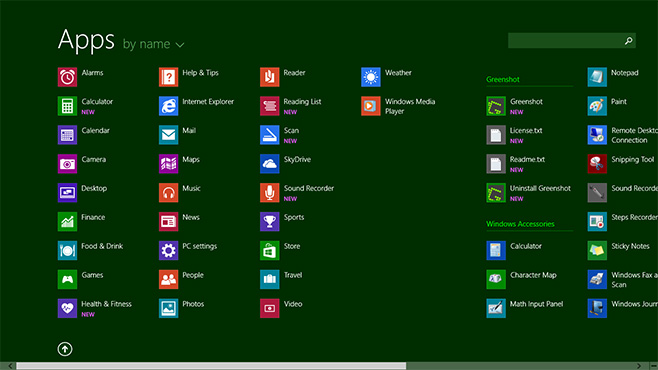Open the Travel suitcase icon
Image resolution: width=658 pixels, height=370 pixels.
point(269,280)
